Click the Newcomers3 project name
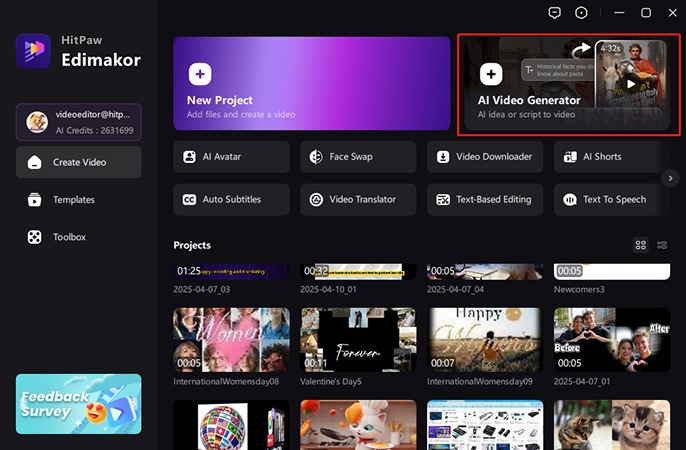 [x=579, y=290]
